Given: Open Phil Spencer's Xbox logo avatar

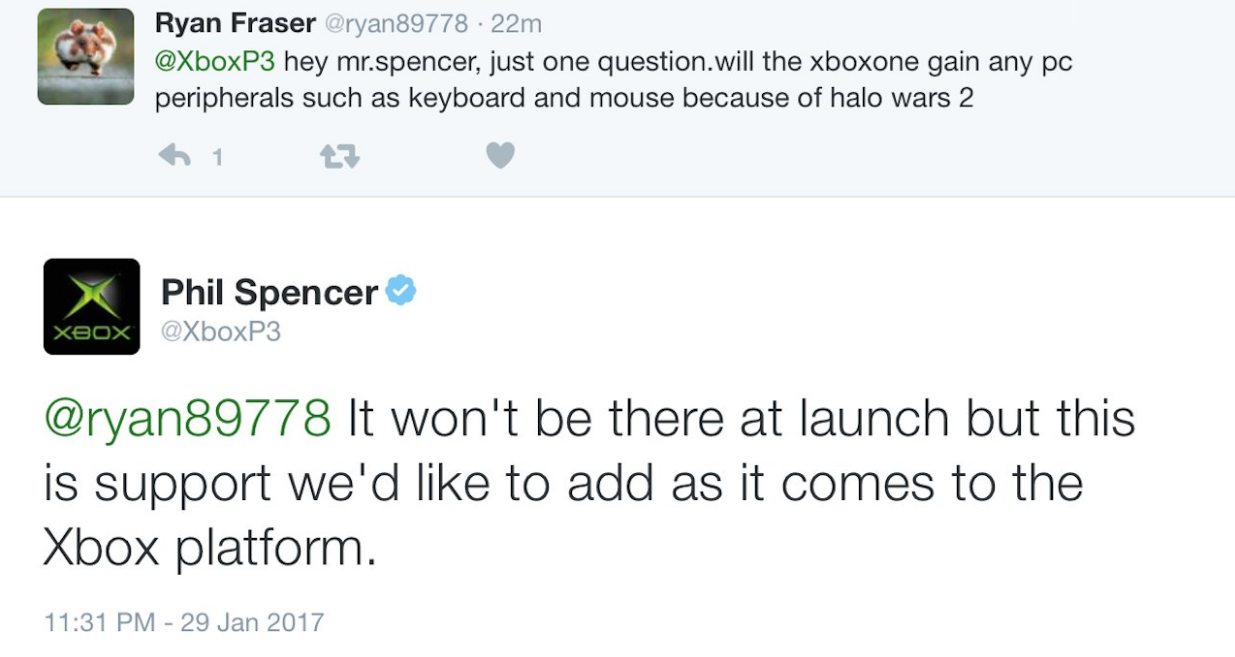Looking at the screenshot, I should coord(91,306).
